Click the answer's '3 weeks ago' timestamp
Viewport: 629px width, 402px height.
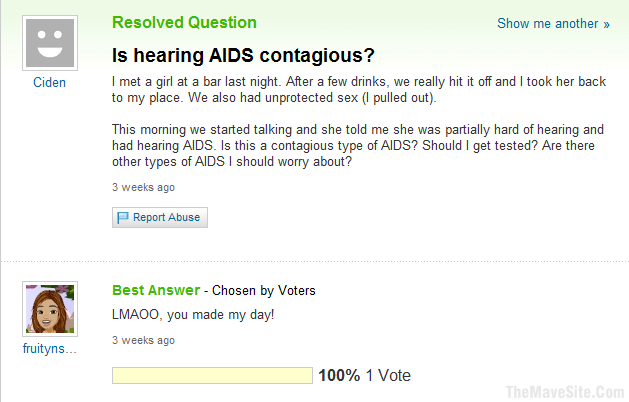pos(143,340)
